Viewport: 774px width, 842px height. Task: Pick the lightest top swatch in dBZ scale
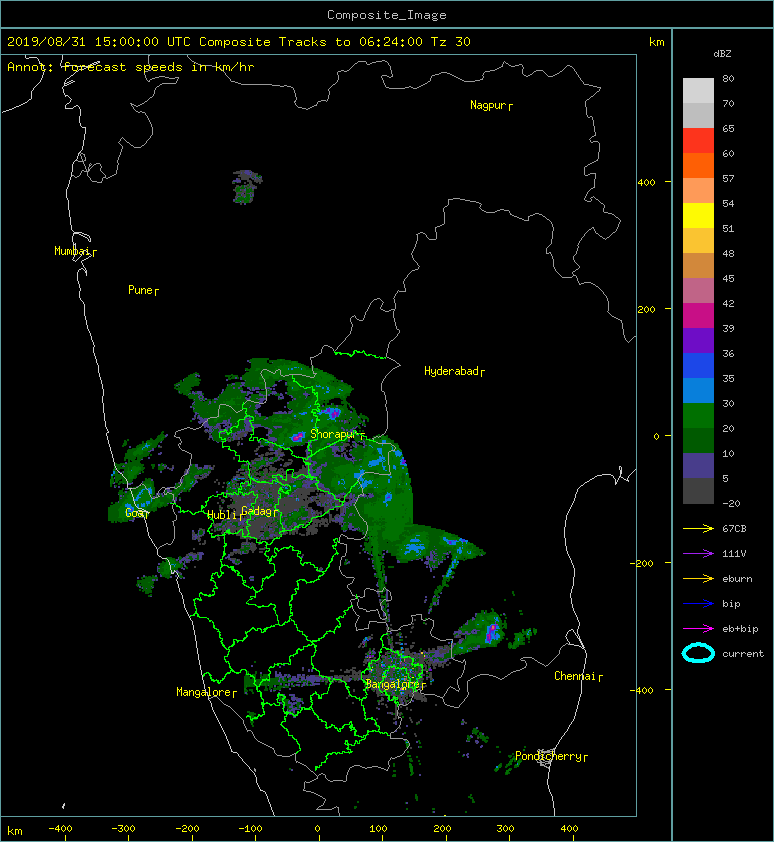click(x=698, y=90)
